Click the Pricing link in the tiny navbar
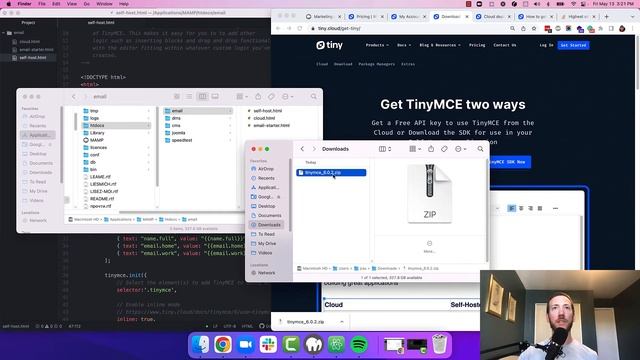Viewport: 640px width, 360px height. coord(477,45)
